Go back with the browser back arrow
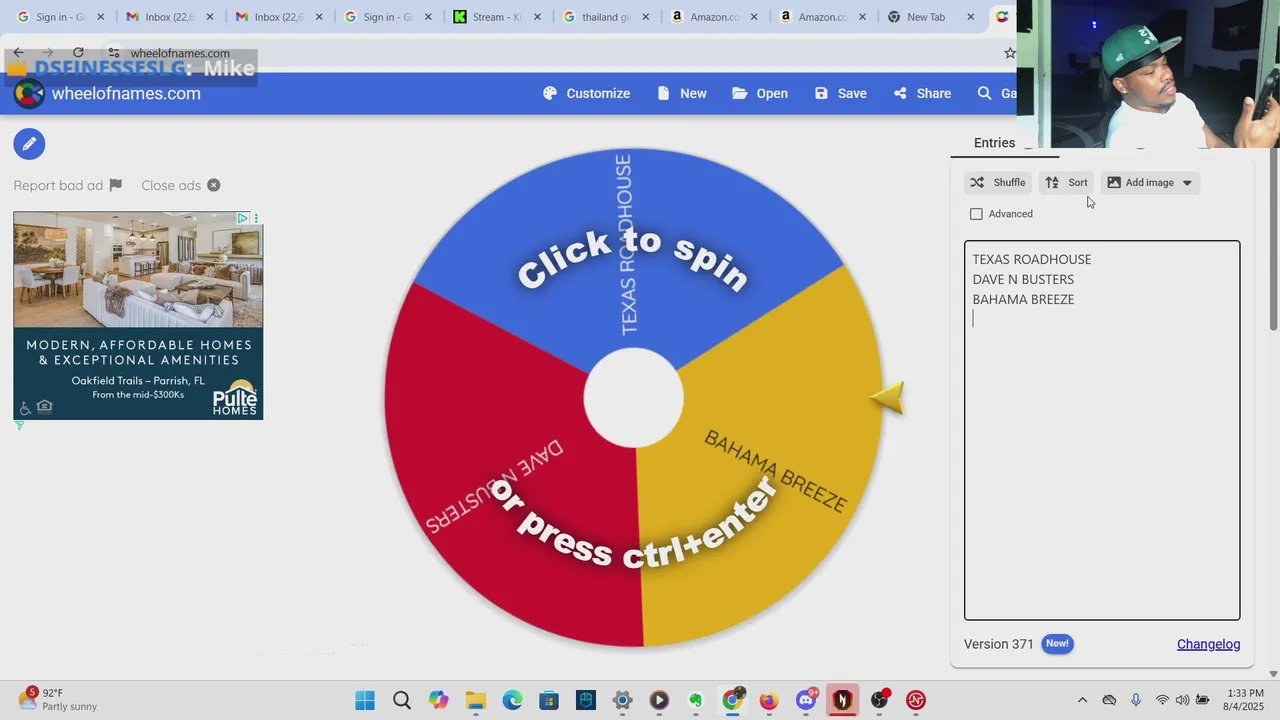 (18, 53)
